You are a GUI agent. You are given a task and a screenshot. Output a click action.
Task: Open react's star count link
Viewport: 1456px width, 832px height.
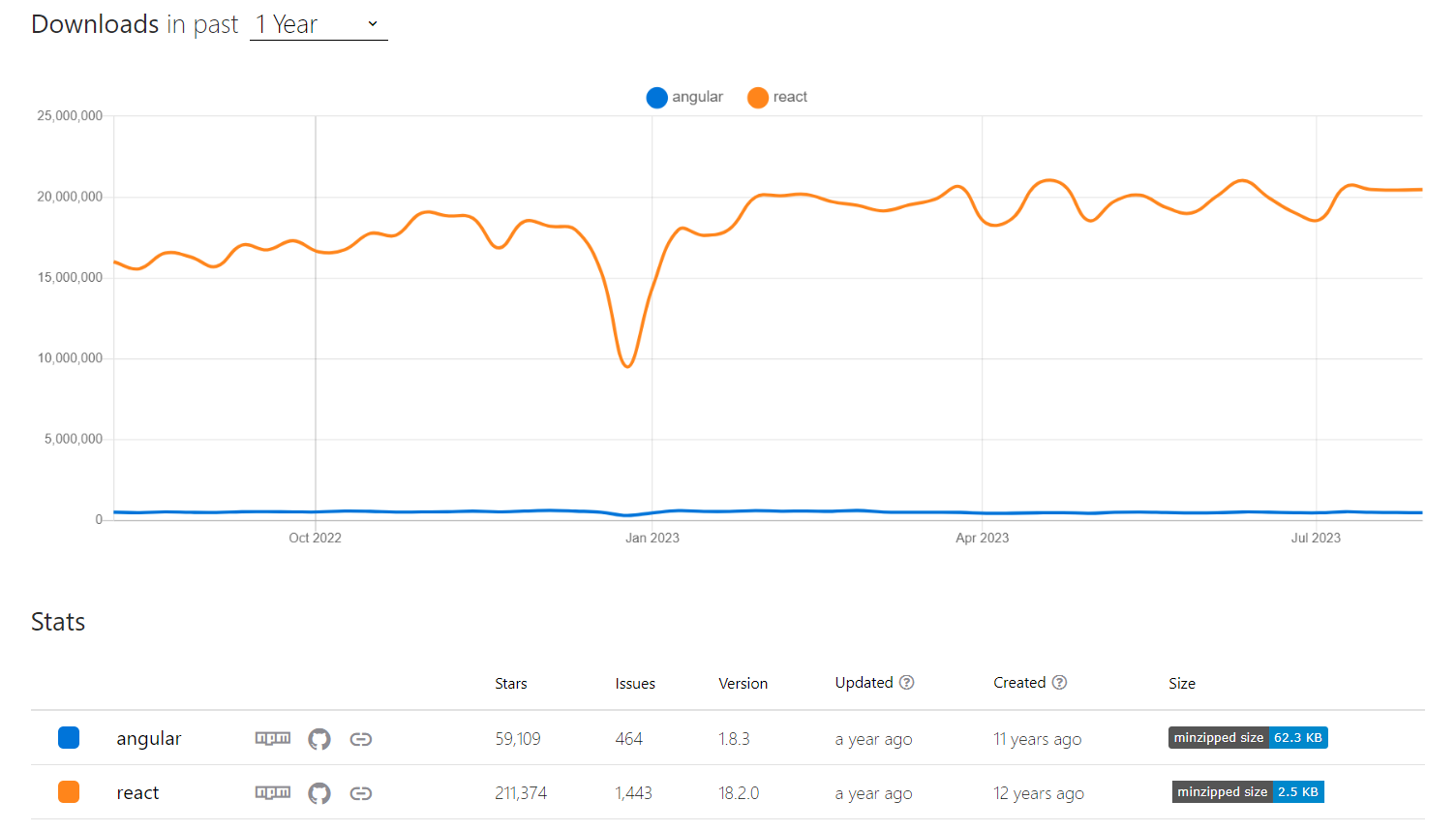point(522,792)
